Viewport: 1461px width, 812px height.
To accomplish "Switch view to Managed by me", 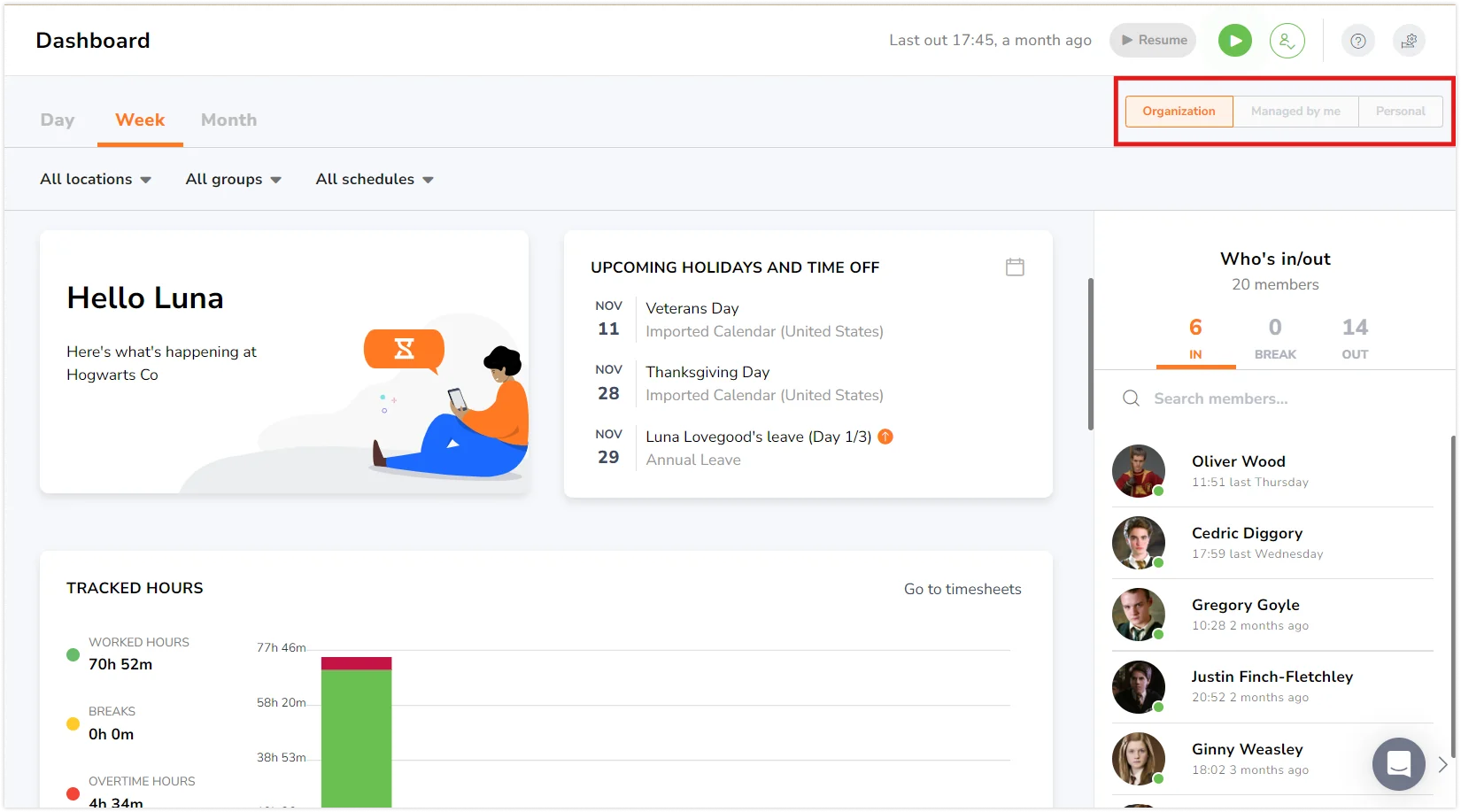I will tap(1295, 112).
